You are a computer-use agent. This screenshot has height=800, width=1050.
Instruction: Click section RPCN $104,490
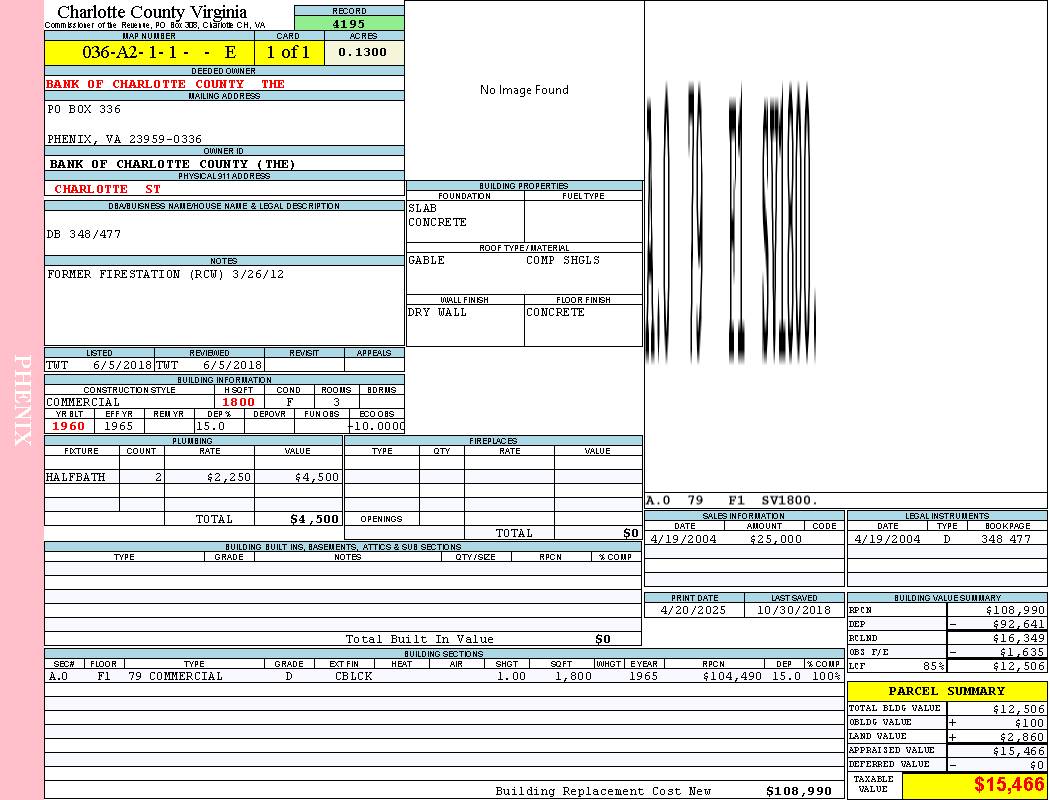click(732, 676)
